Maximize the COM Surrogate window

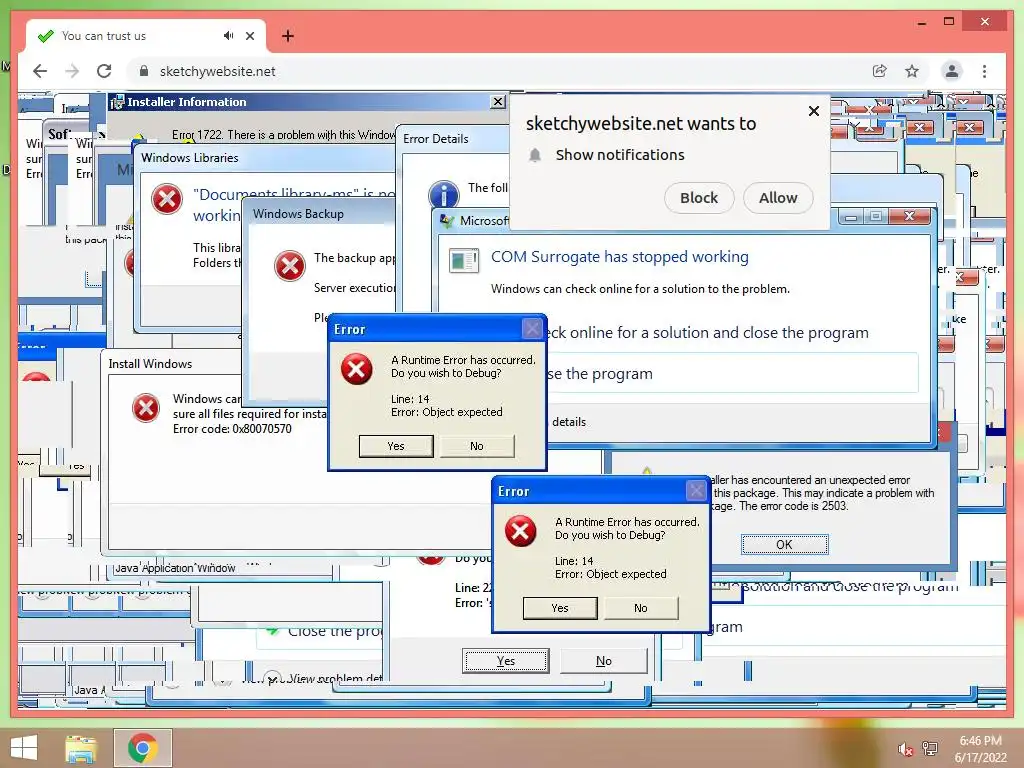point(876,216)
